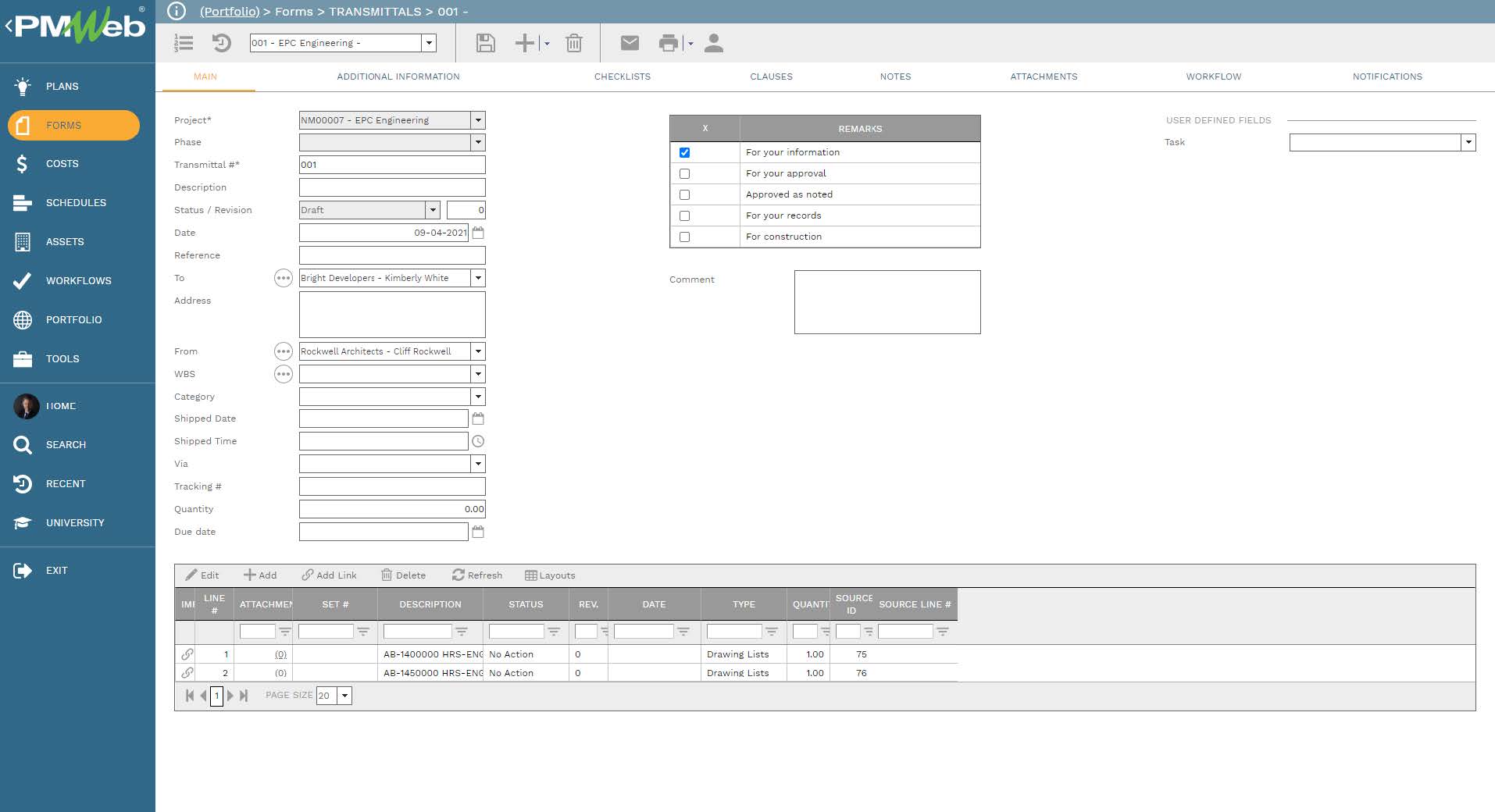Pick a date using the Date calendar icon

tap(479, 233)
